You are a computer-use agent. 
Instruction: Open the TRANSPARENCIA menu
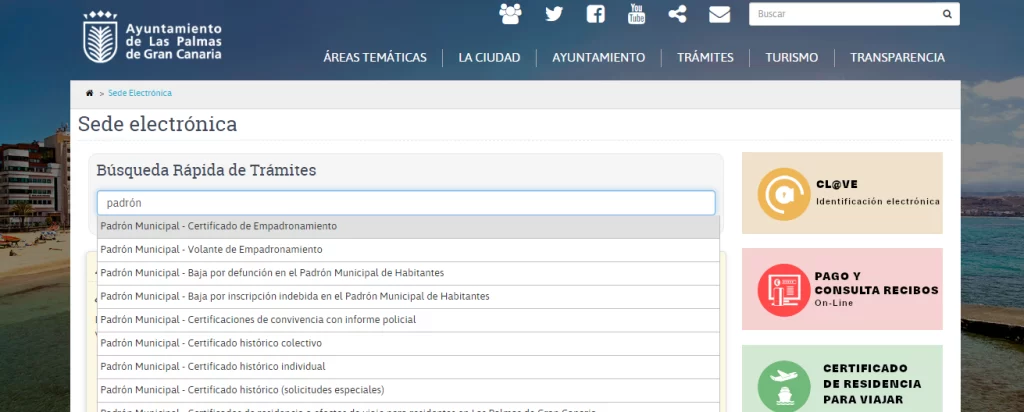tap(897, 57)
